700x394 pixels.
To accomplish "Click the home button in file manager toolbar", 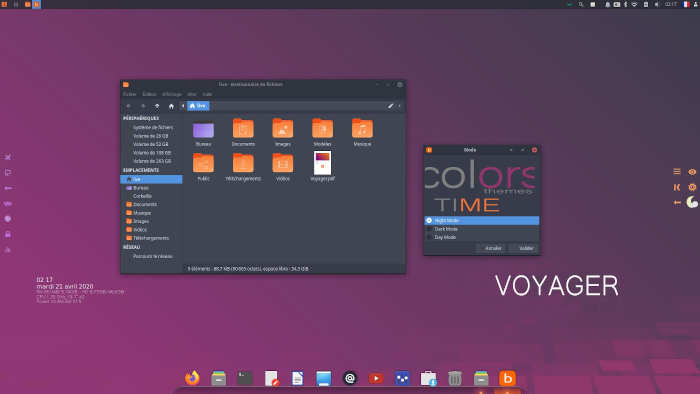I will point(171,106).
